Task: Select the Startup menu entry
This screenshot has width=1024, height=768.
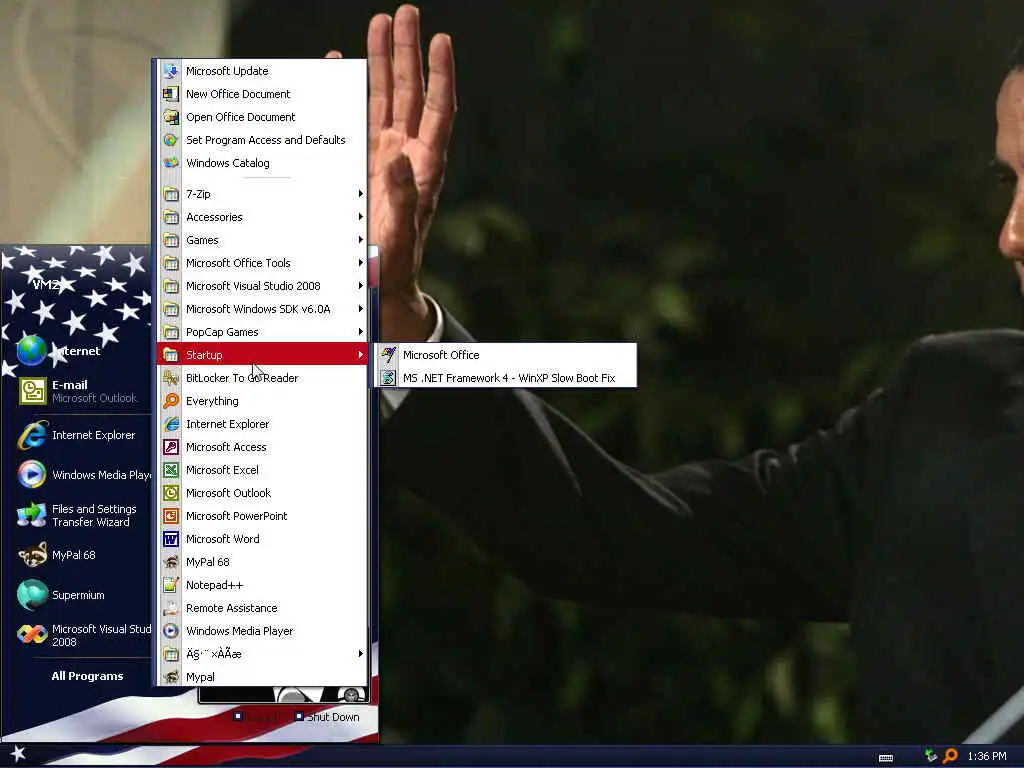Action: [263, 355]
